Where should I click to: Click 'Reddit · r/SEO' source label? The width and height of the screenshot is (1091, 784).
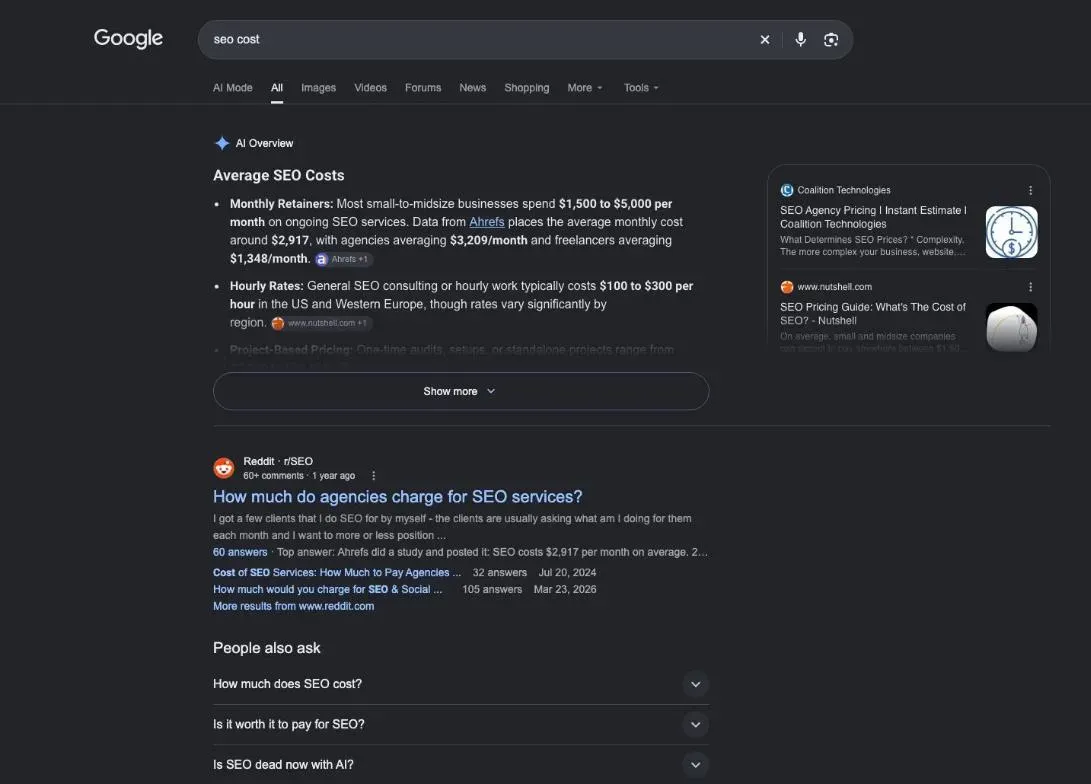(278, 461)
